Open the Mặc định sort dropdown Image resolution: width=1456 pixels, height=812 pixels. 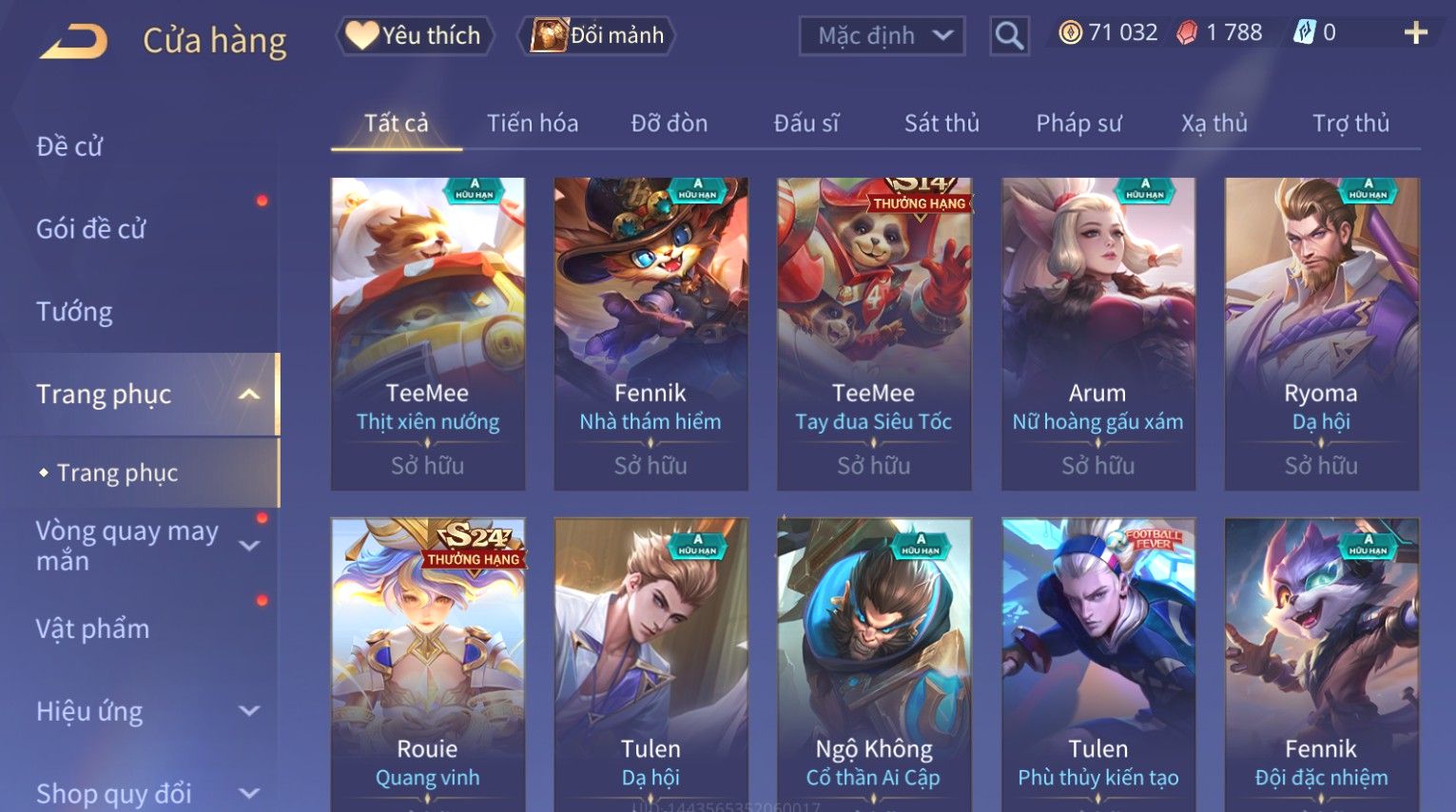(883, 36)
